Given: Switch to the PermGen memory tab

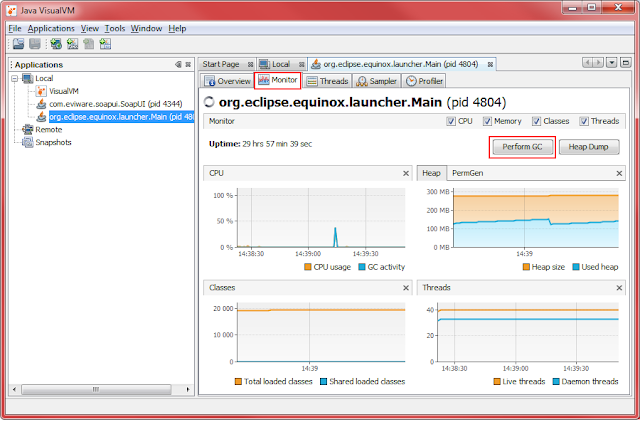Looking at the screenshot, I should [x=468, y=173].
